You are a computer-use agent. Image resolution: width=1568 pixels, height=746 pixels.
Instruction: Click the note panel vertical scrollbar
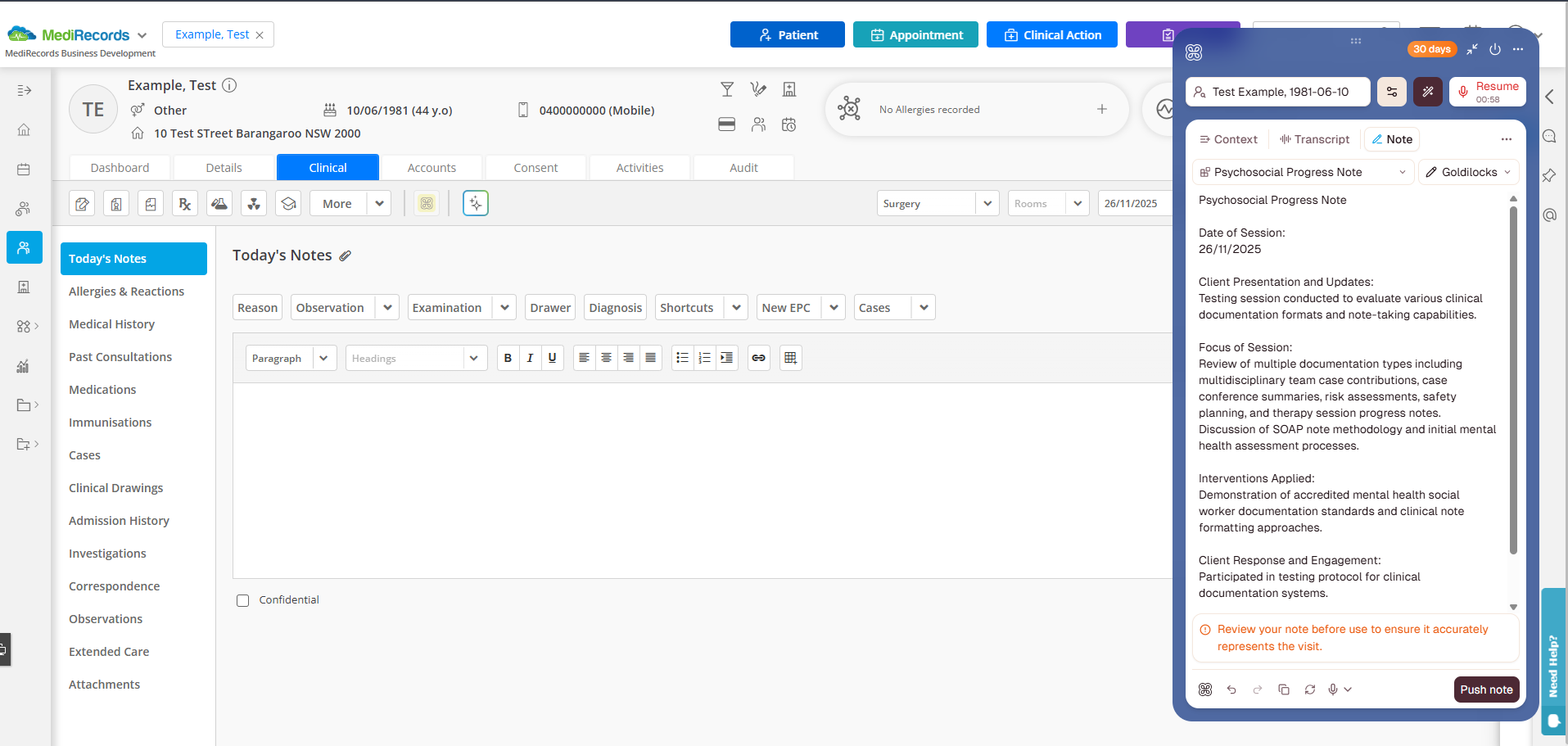coord(1513,378)
